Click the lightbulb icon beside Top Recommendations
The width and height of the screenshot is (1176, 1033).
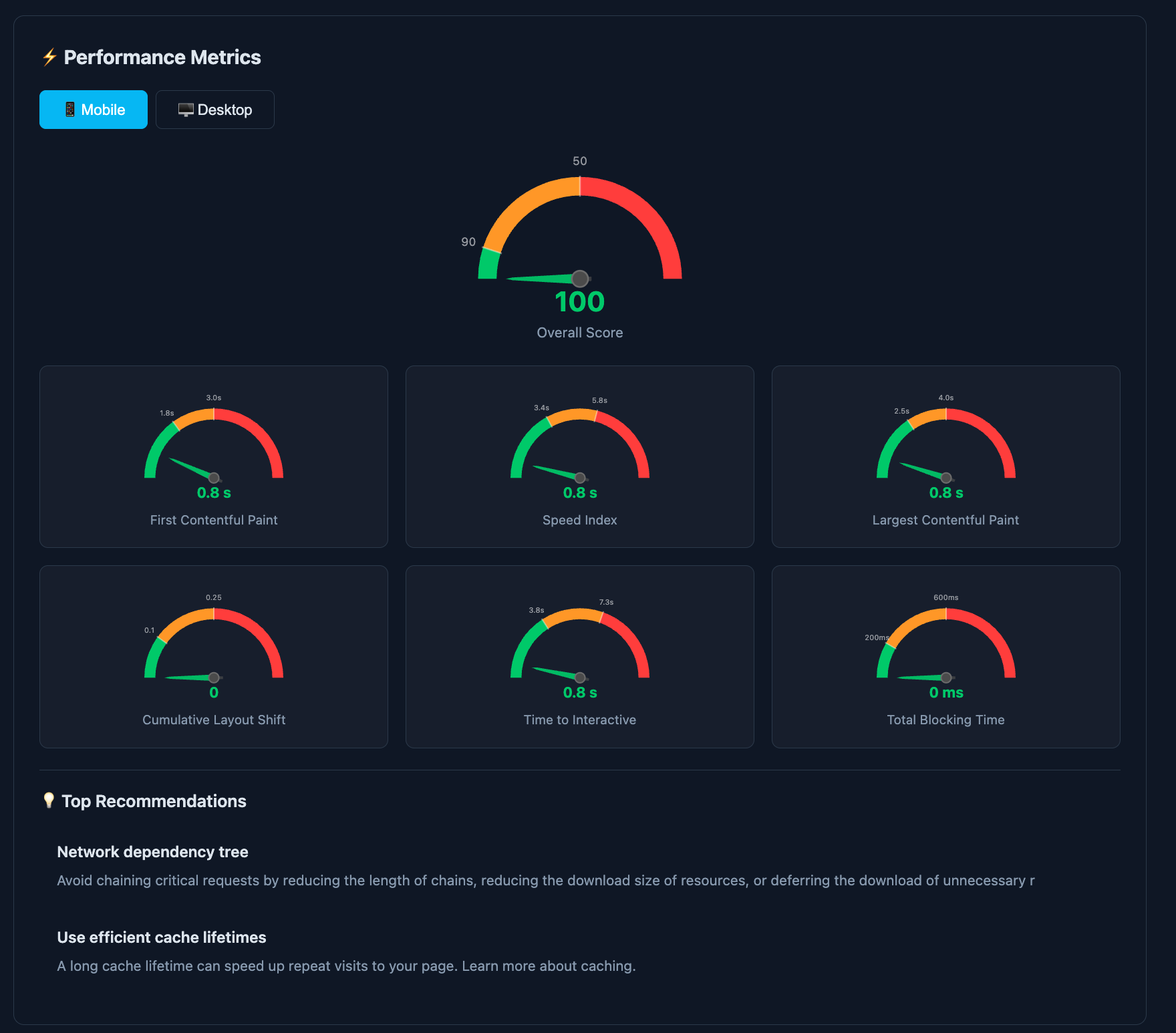point(48,800)
